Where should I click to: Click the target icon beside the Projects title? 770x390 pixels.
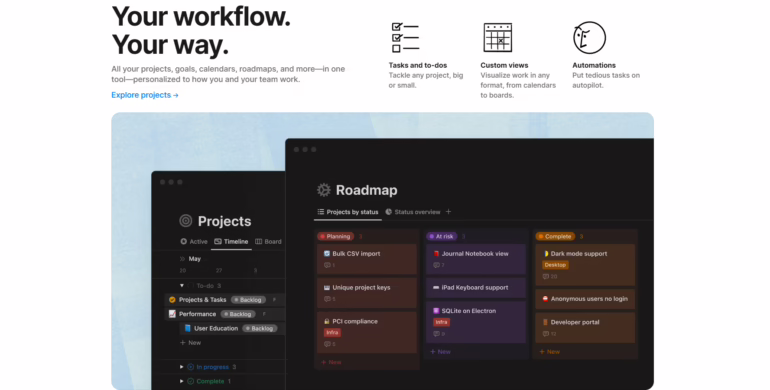tap(186, 221)
